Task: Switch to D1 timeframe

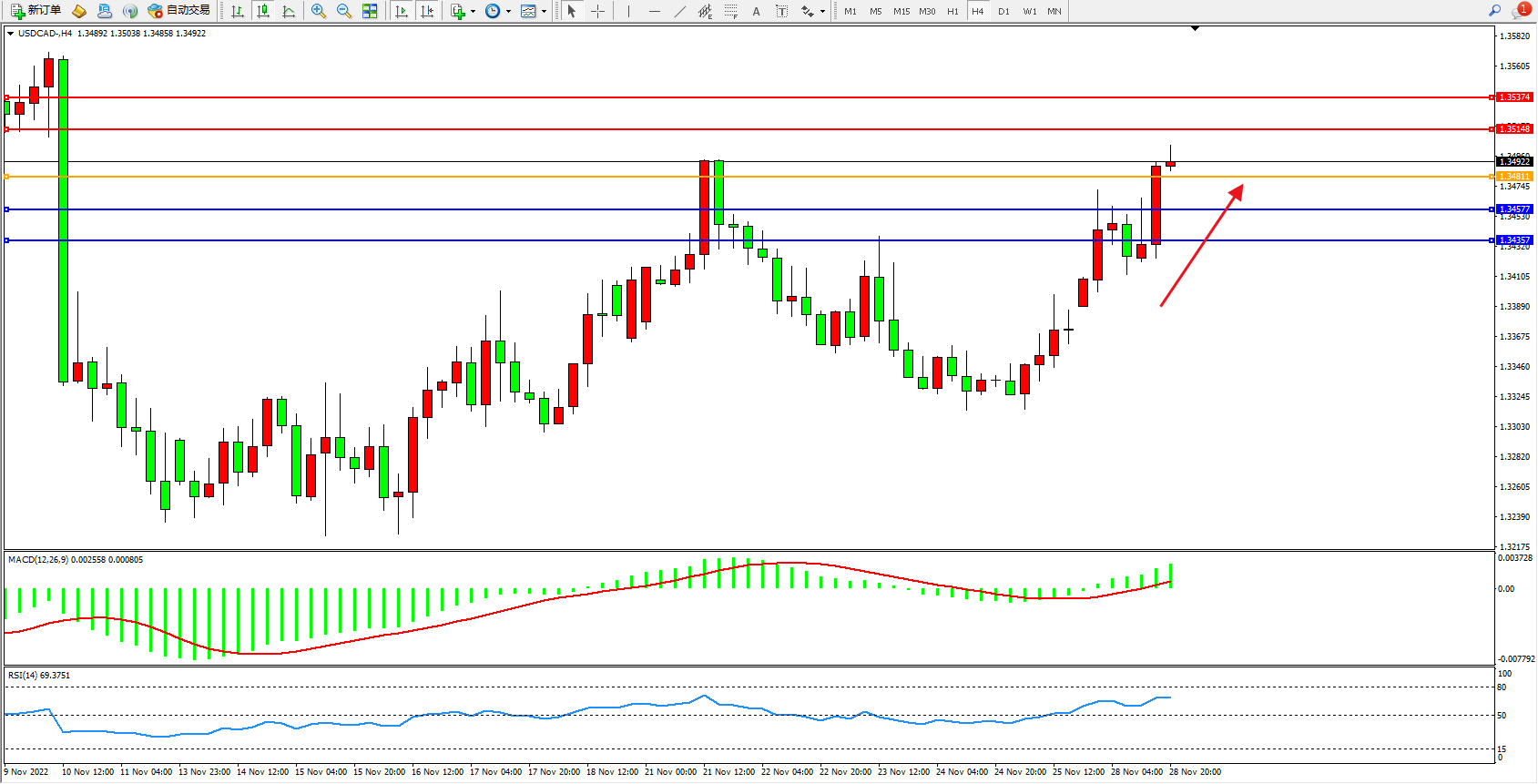Action: click(x=1003, y=11)
